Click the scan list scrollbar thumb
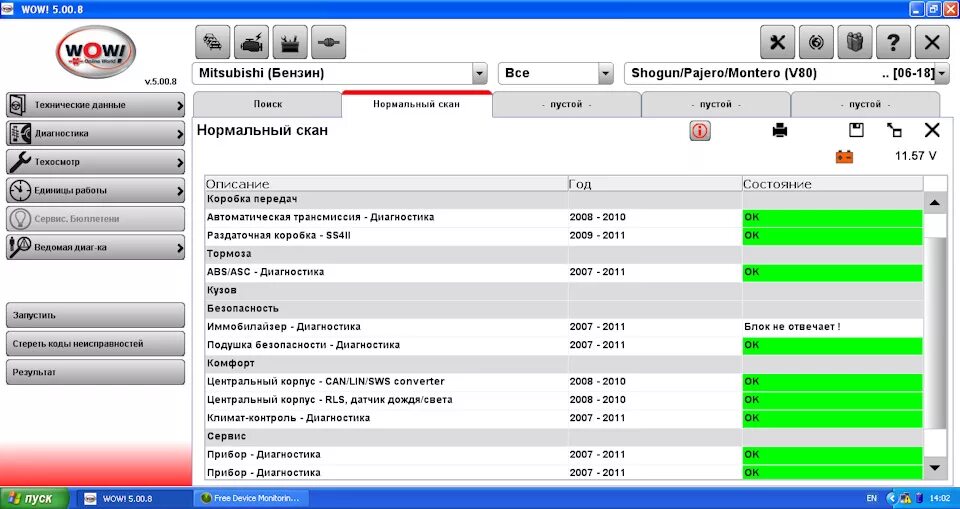Screen dimensions: 960x509 point(935,333)
